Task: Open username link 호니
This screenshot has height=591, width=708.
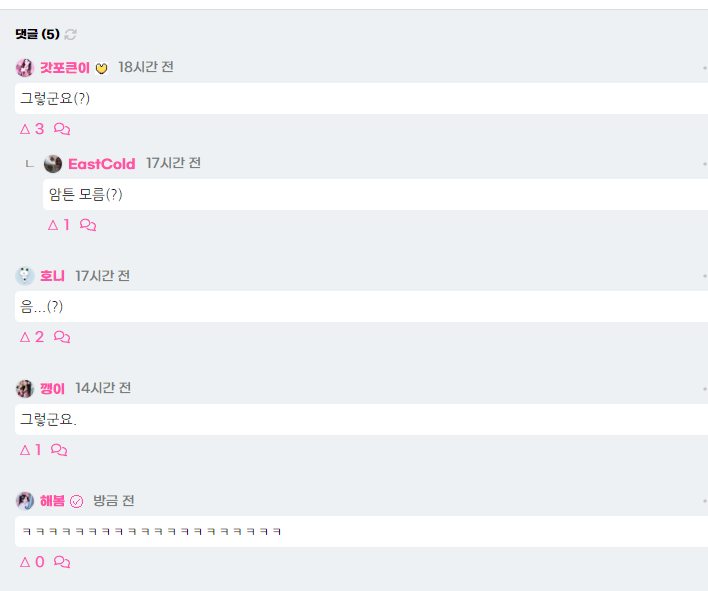Action: pyautogui.click(x=52, y=276)
